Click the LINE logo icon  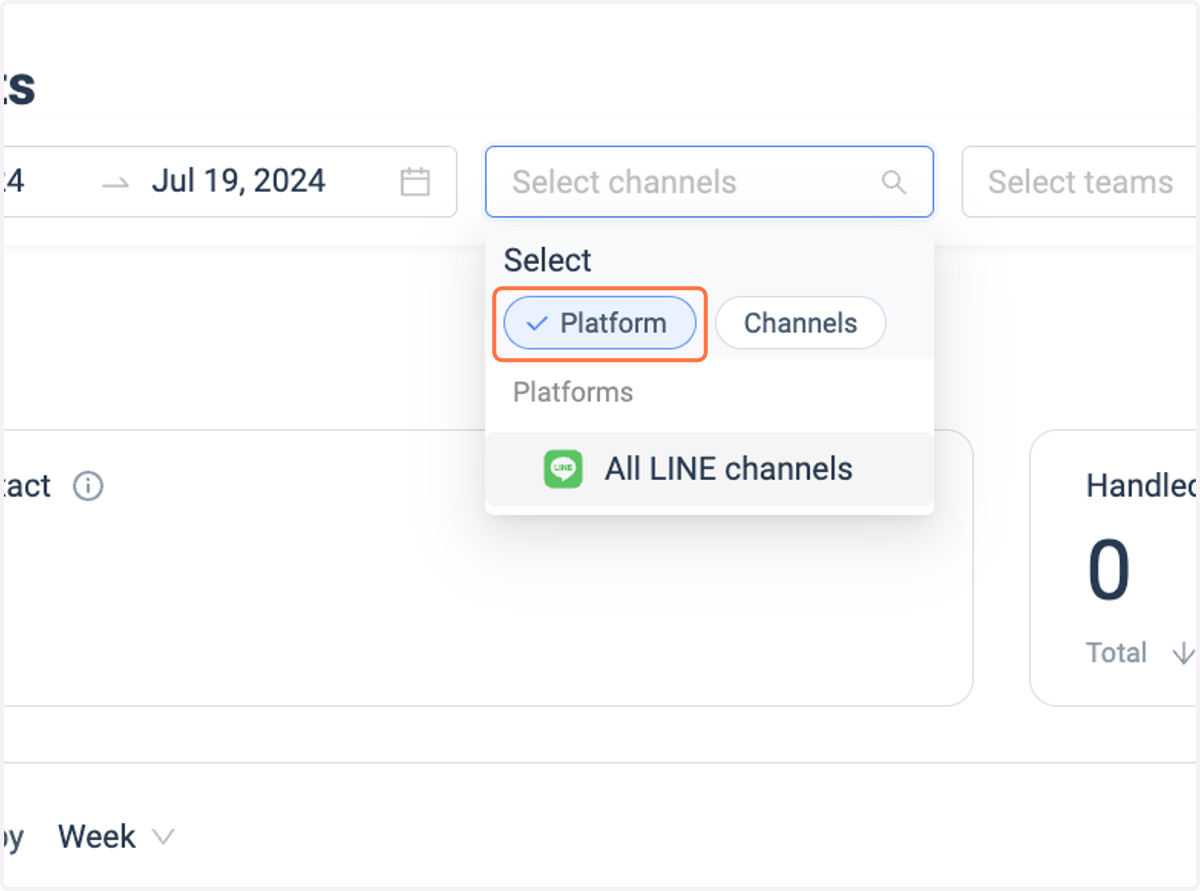pyautogui.click(x=563, y=469)
